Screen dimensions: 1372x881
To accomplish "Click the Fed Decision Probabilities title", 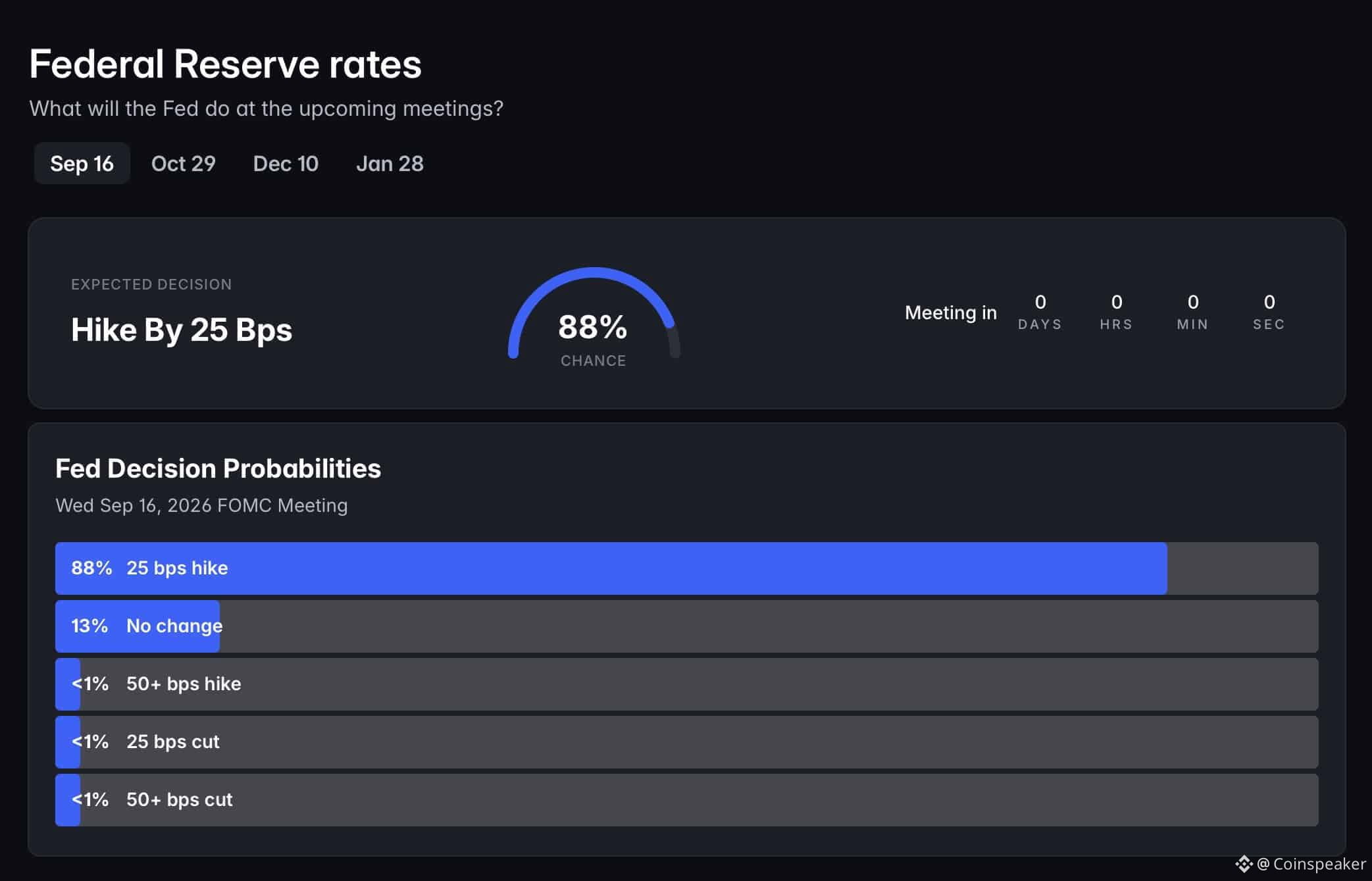I will pos(218,468).
